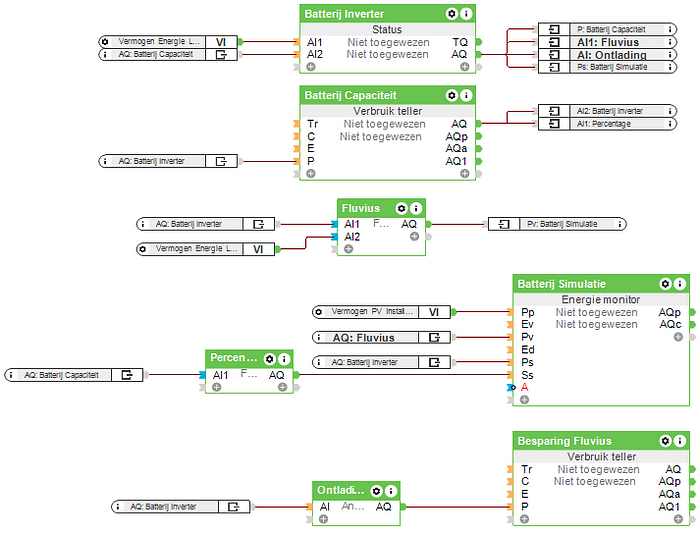The width and height of the screenshot is (700, 533).
Task: Click gear icon on Vermogen PV Install input
Action: [320, 312]
